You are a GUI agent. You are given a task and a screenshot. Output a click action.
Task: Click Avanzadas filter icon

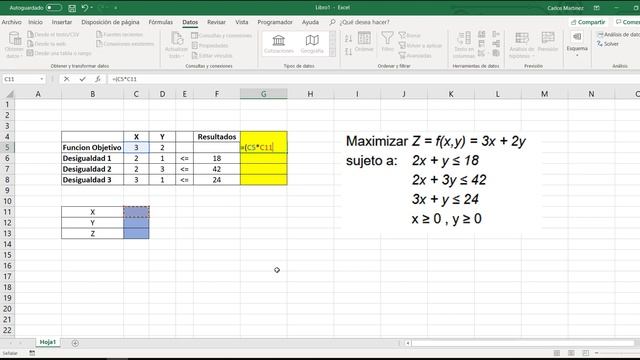point(402,55)
